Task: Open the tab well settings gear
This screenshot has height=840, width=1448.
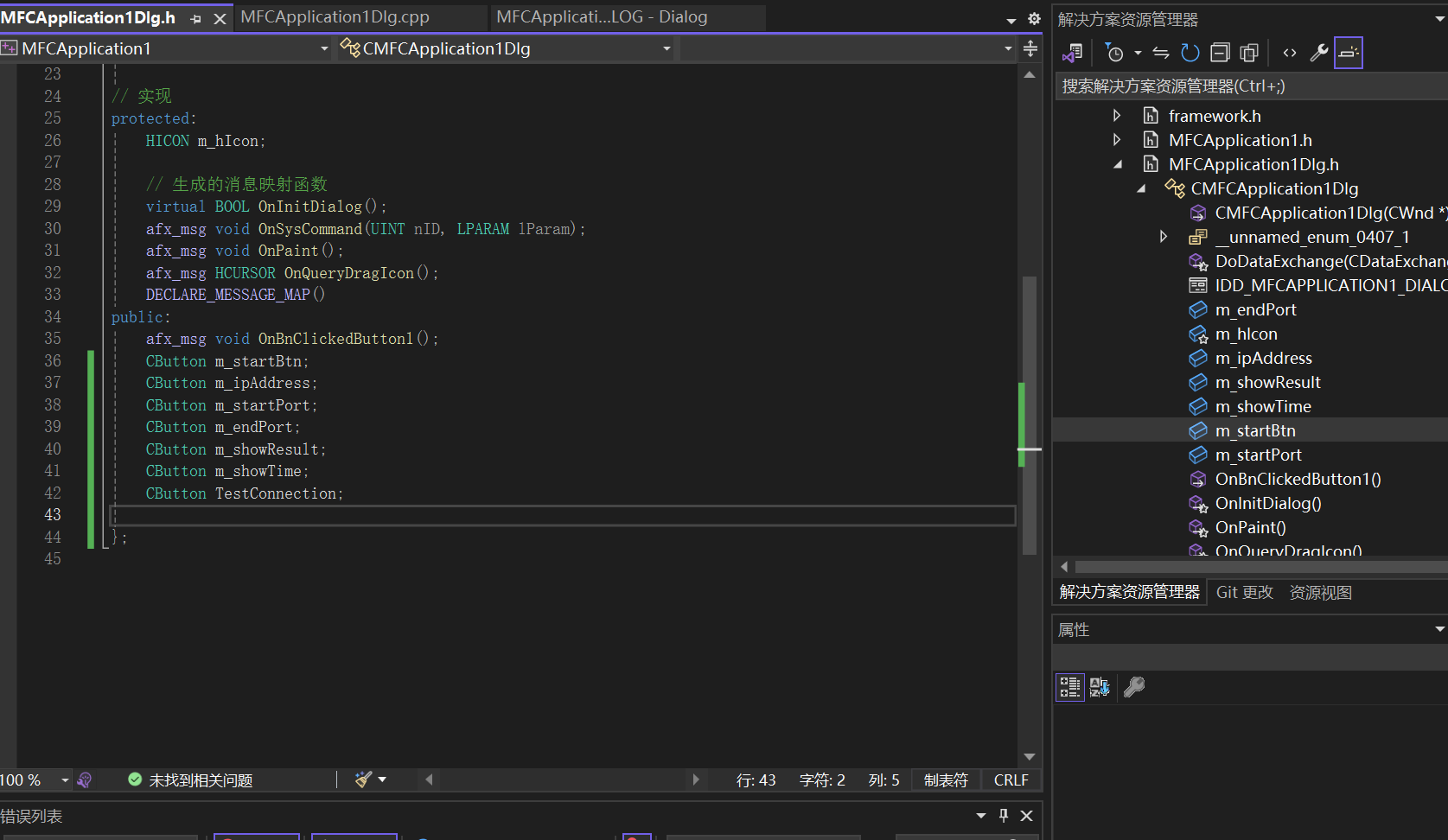Action: click(x=1034, y=18)
